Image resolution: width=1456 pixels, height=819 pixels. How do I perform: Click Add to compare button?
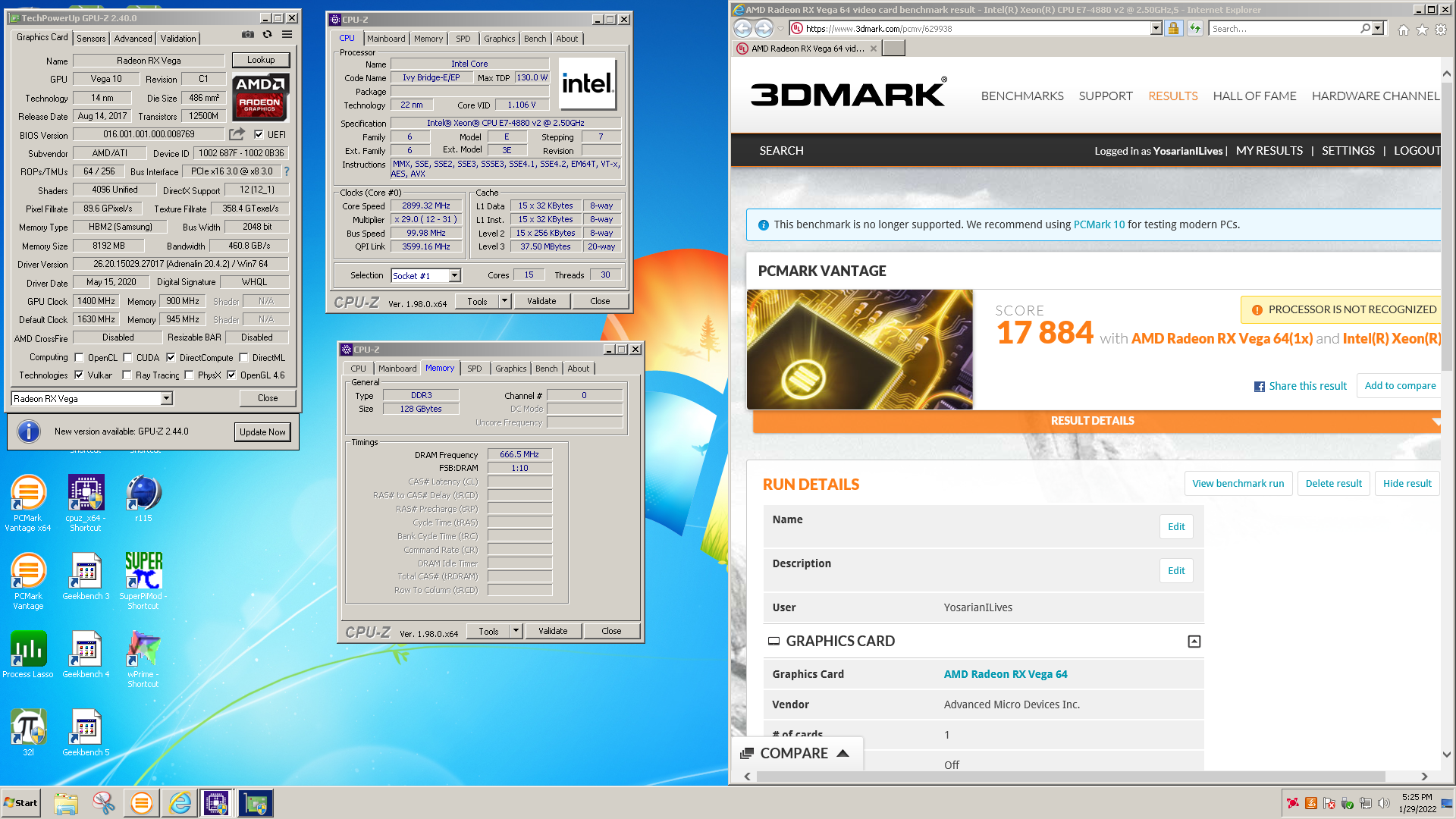(x=1400, y=385)
